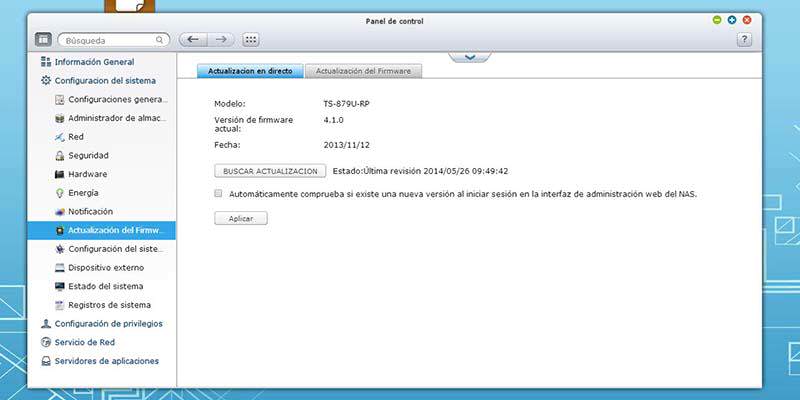
Task: Close the Panel de control window
Action: tap(747, 20)
